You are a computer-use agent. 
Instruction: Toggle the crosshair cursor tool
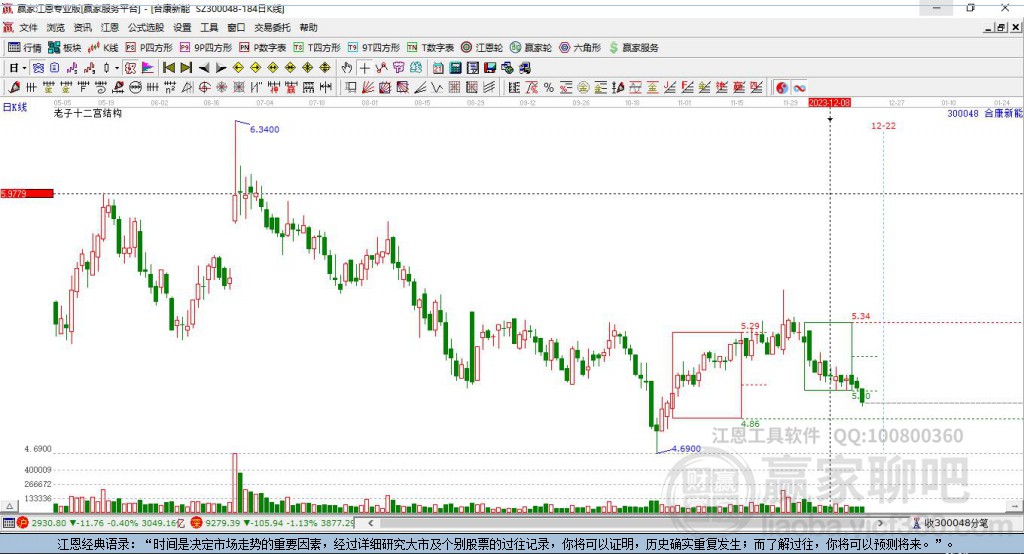[364, 68]
